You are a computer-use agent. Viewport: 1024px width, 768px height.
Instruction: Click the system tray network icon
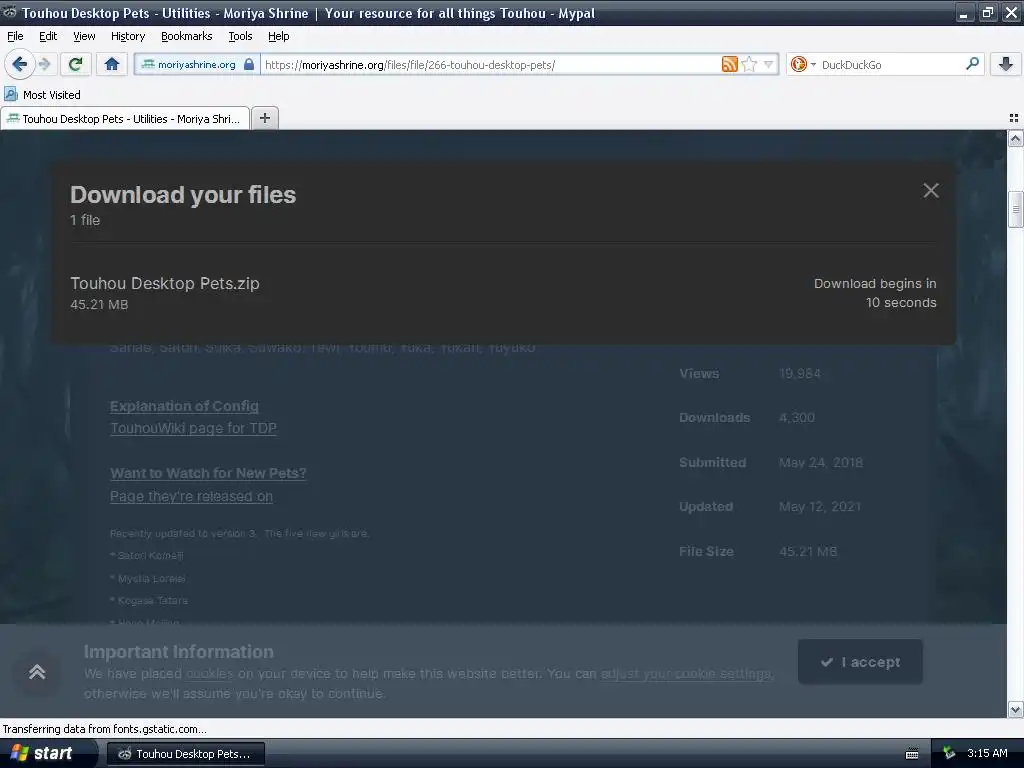point(948,754)
